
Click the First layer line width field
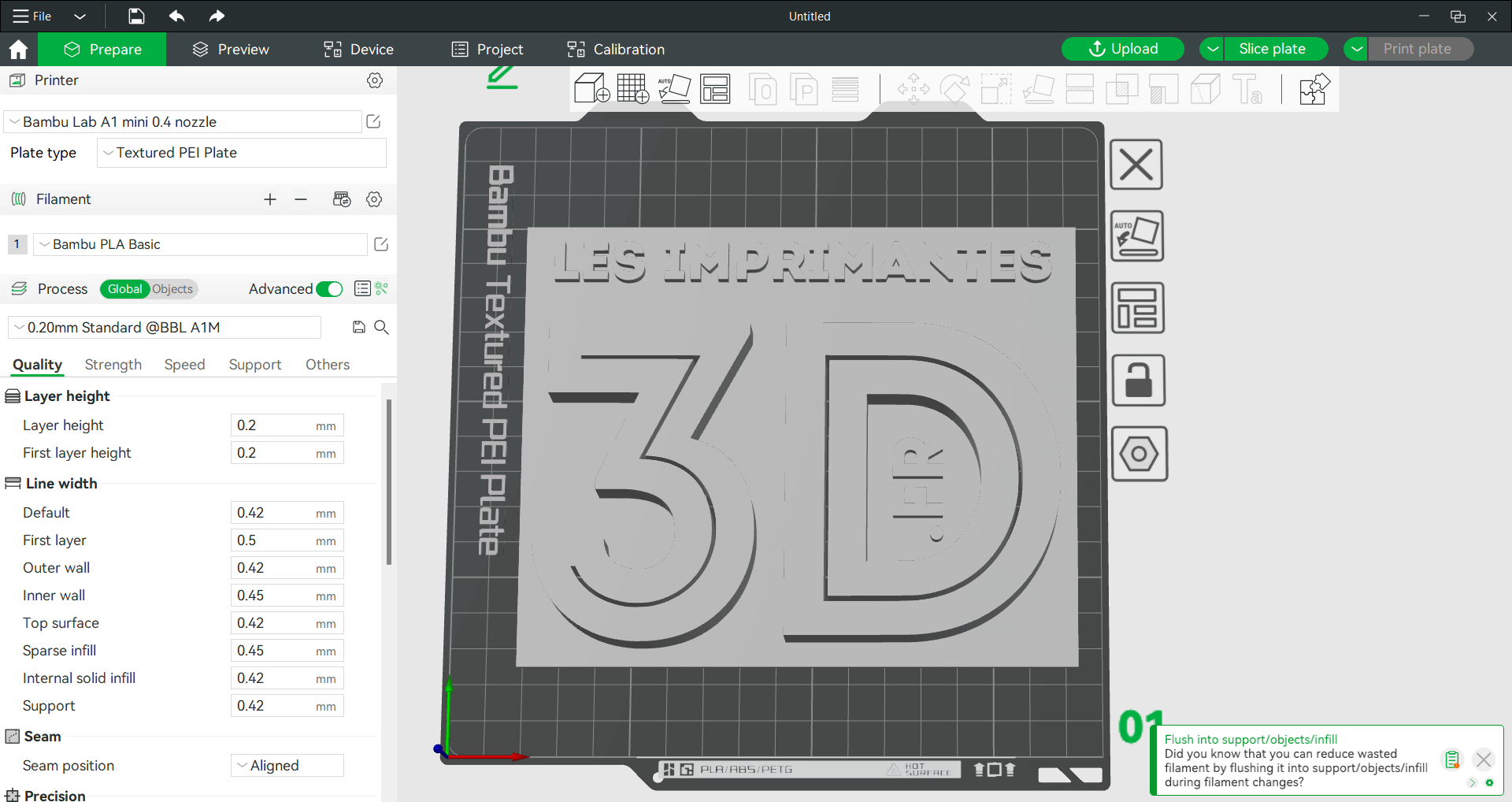click(x=287, y=540)
